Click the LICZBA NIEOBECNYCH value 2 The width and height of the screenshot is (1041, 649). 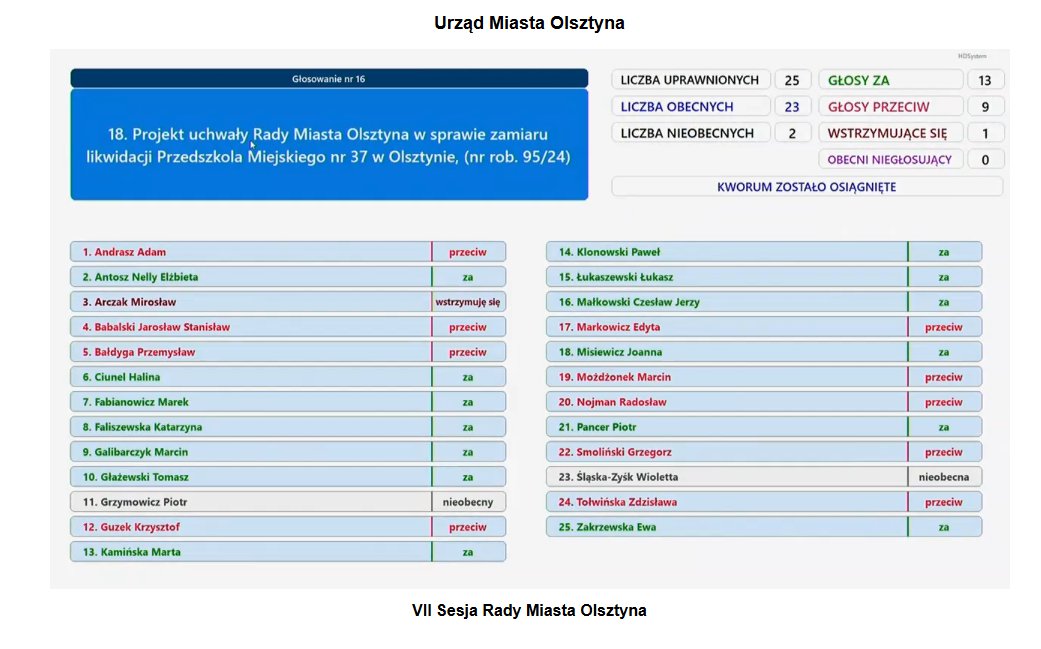(x=792, y=133)
